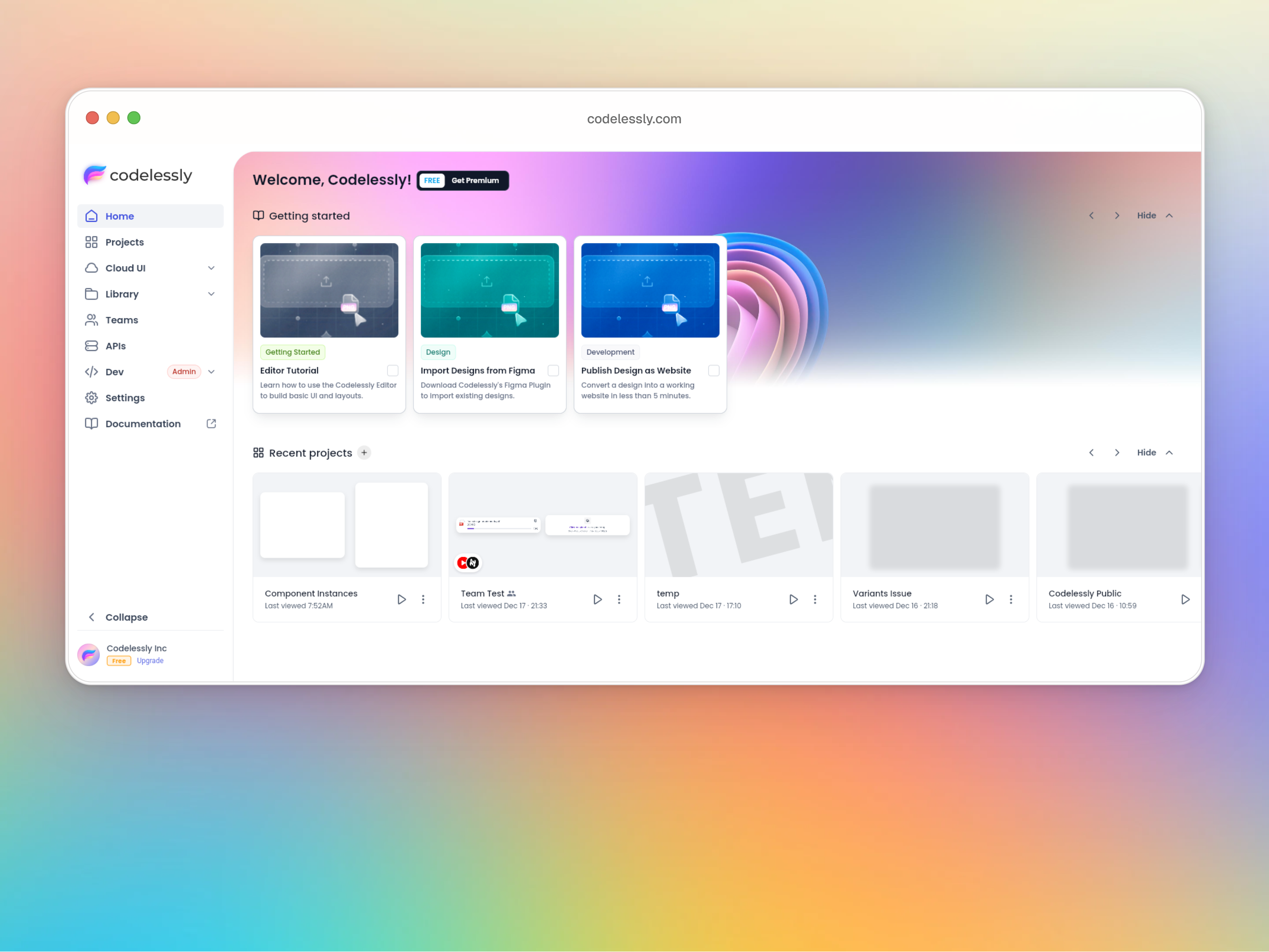Open the Publish Design as Website thumbnail
Viewport: 1269px width, 952px height.
click(651, 291)
